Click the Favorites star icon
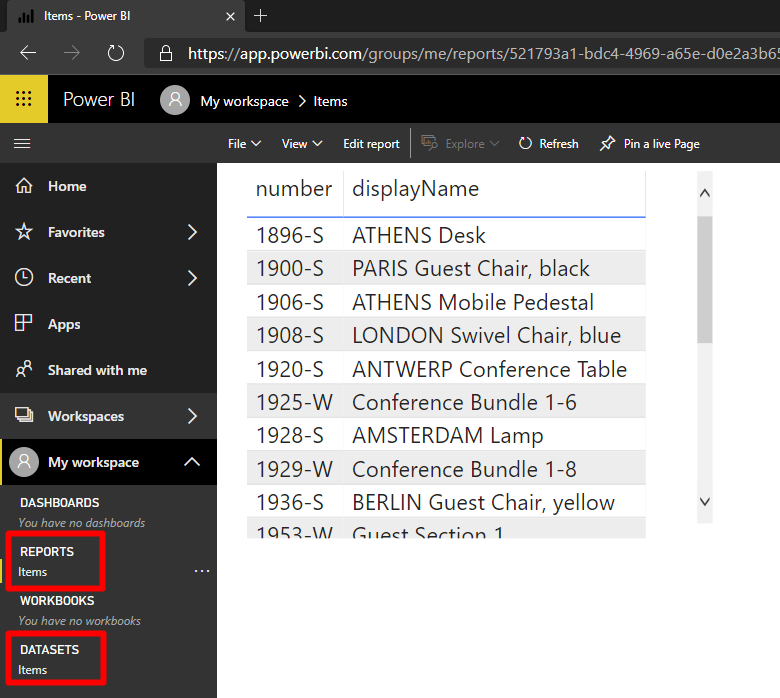This screenshot has width=780, height=698. [x=24, y=232]
